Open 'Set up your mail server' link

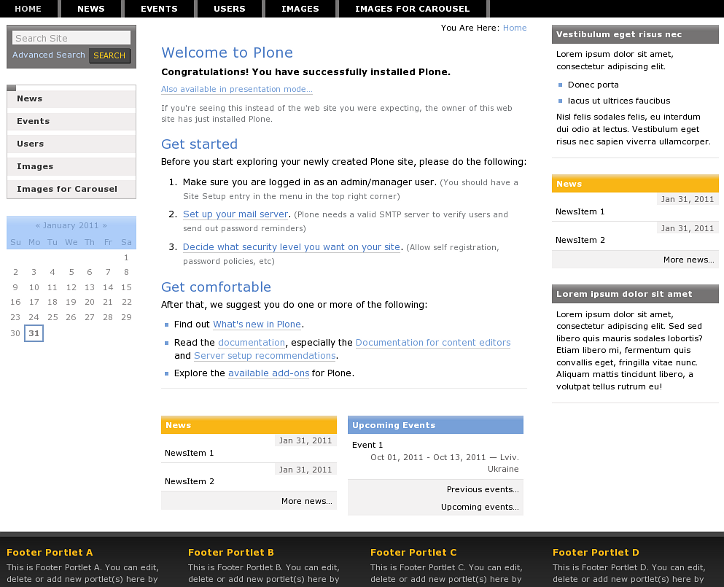(x=236, y=214)
